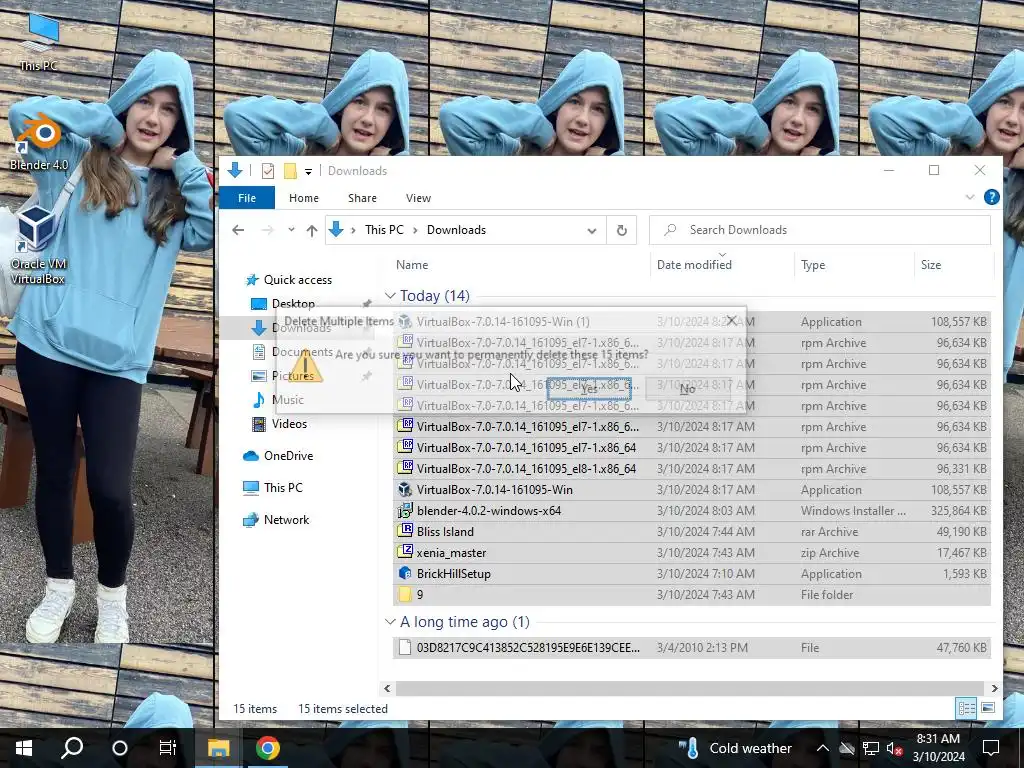Open Cortana from the taskbar
The height and width of the screenshot is (768, 1024).
120,748
